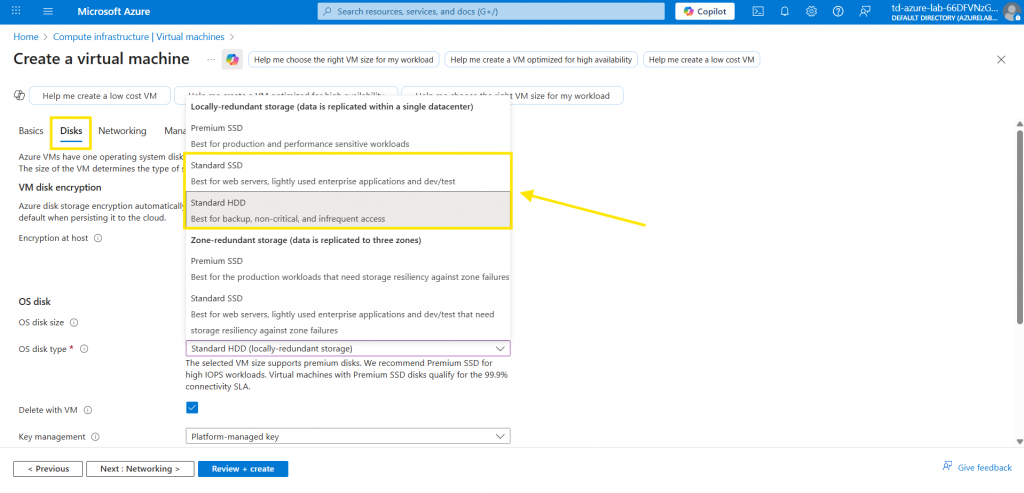1024x493 pixels.
Task: Launch Cloud Shell from the top bar
Action: (x=758, y=11)
